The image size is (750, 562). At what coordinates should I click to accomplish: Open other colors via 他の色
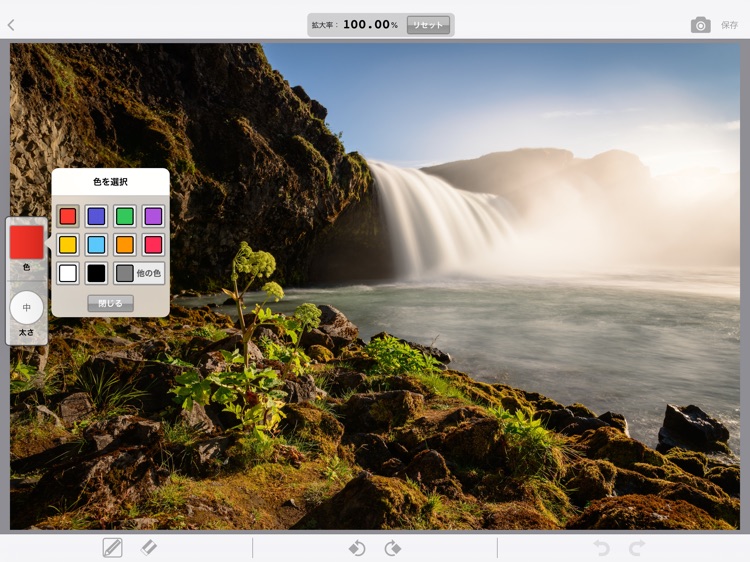[x=139, y=273]
